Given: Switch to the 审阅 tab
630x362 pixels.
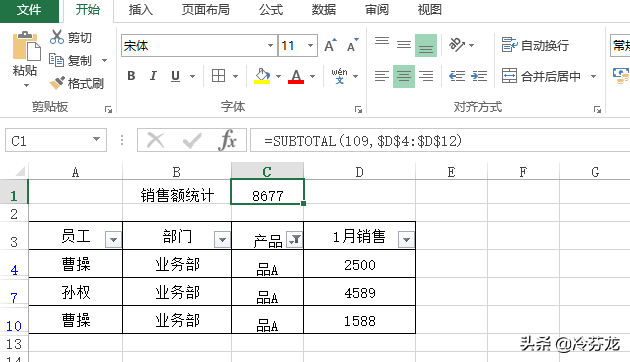Looking at the screenshot, I should tap(376, 10).
